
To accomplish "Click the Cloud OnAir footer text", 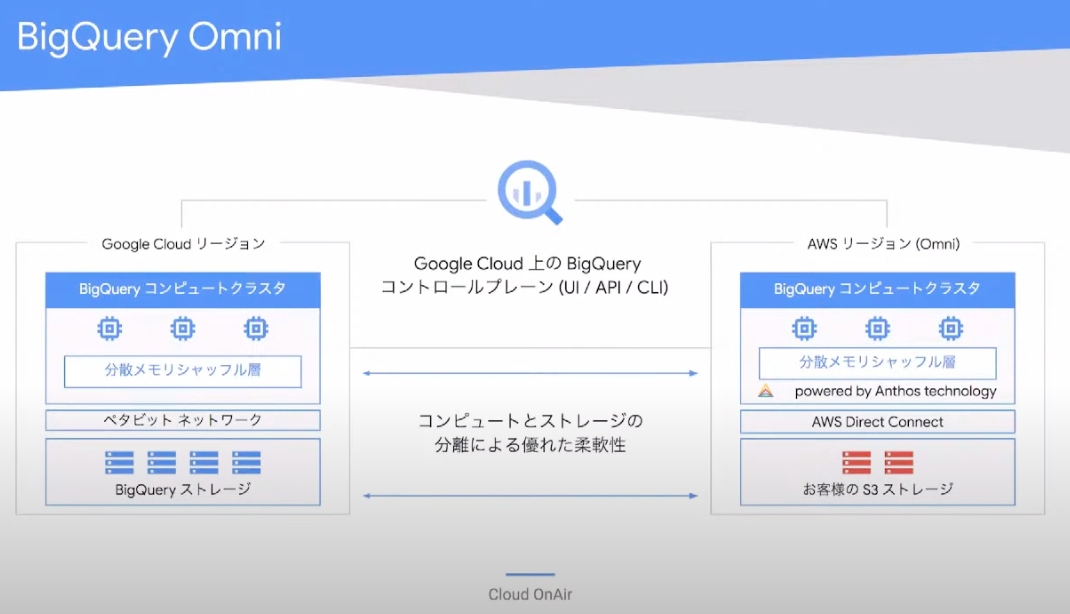I will 530,594.
